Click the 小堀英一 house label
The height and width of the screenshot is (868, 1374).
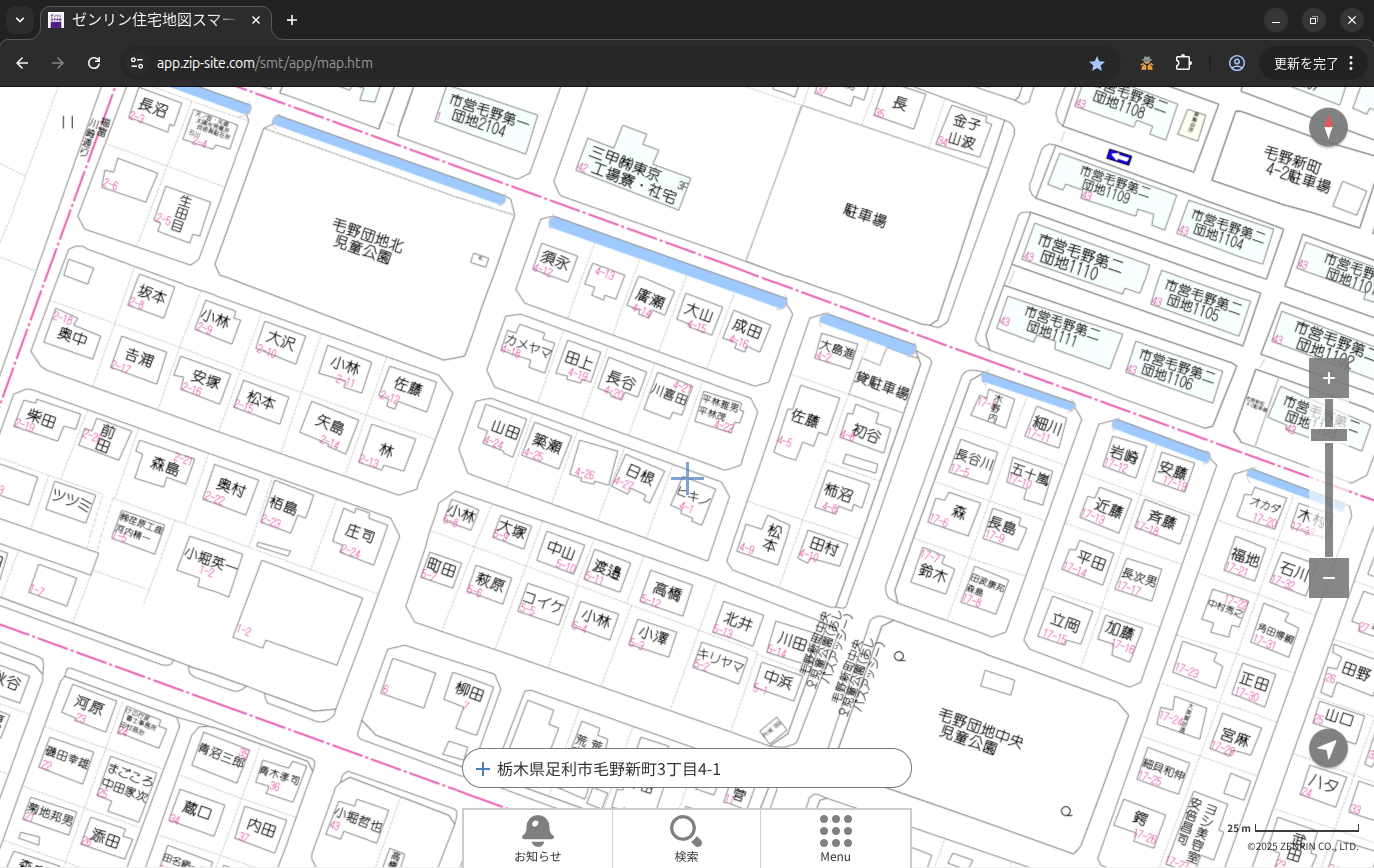point(211,559)
